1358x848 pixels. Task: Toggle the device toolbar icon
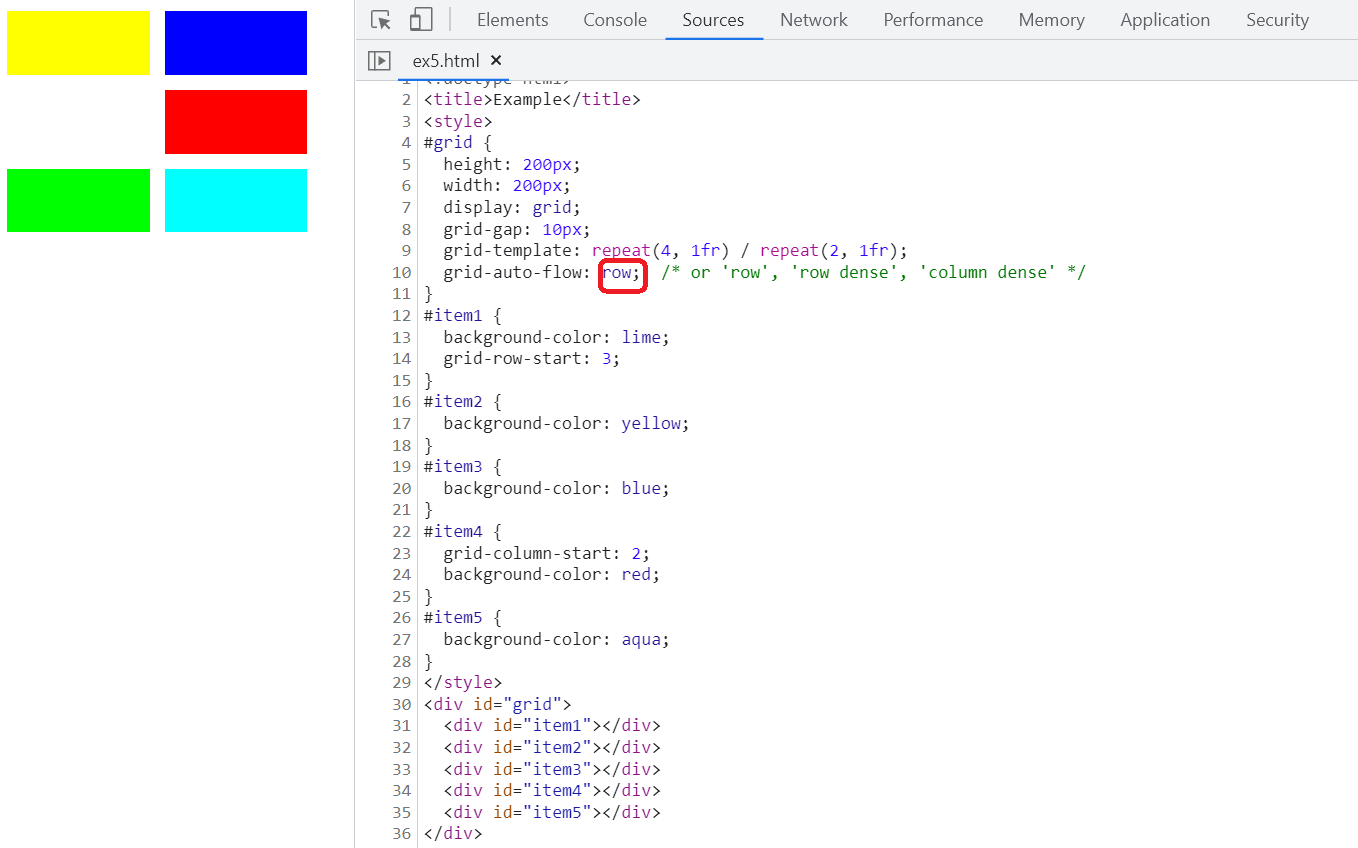tap(421, 20)
